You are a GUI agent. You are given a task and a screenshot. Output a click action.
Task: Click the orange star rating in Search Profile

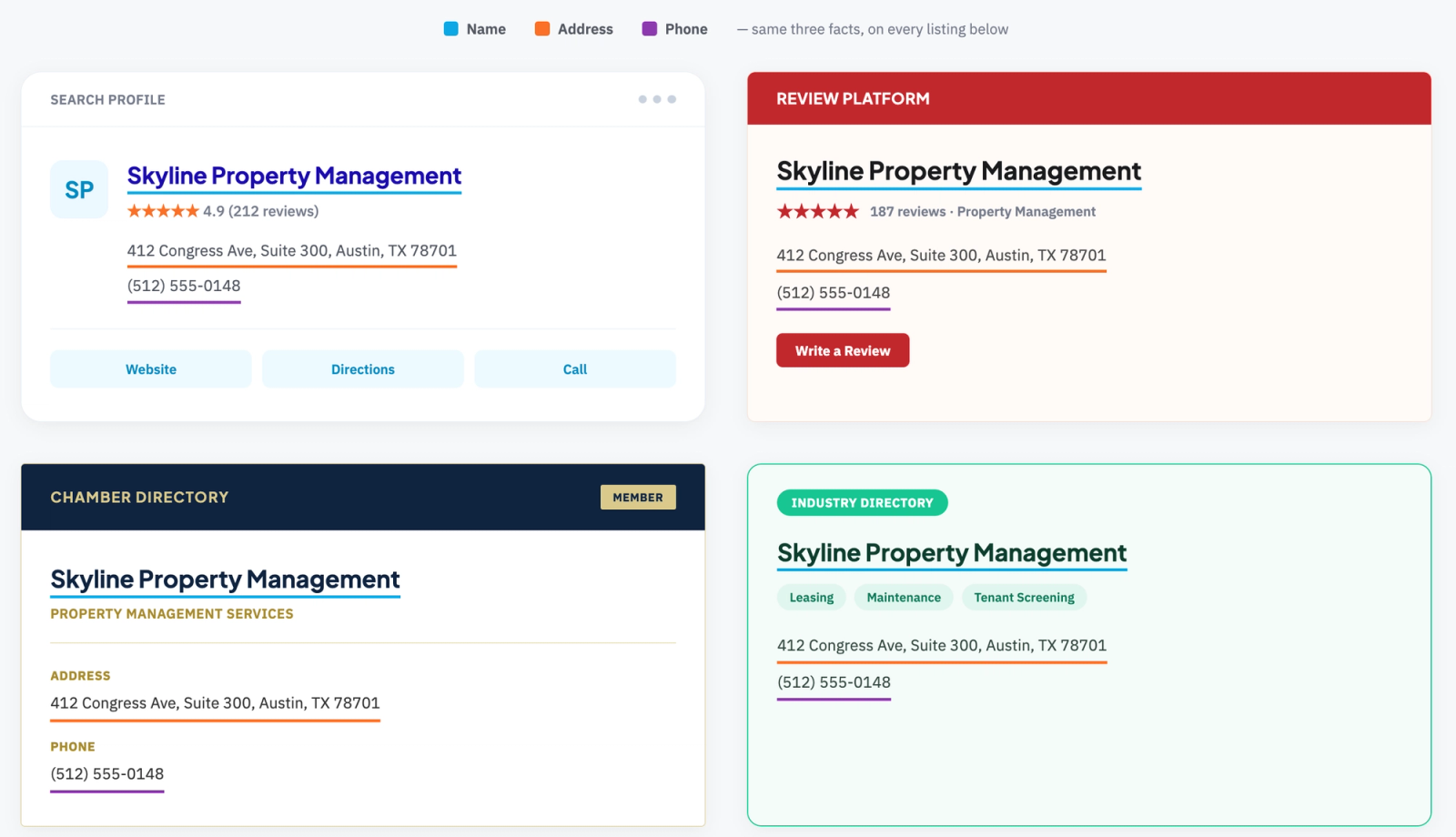163,211
